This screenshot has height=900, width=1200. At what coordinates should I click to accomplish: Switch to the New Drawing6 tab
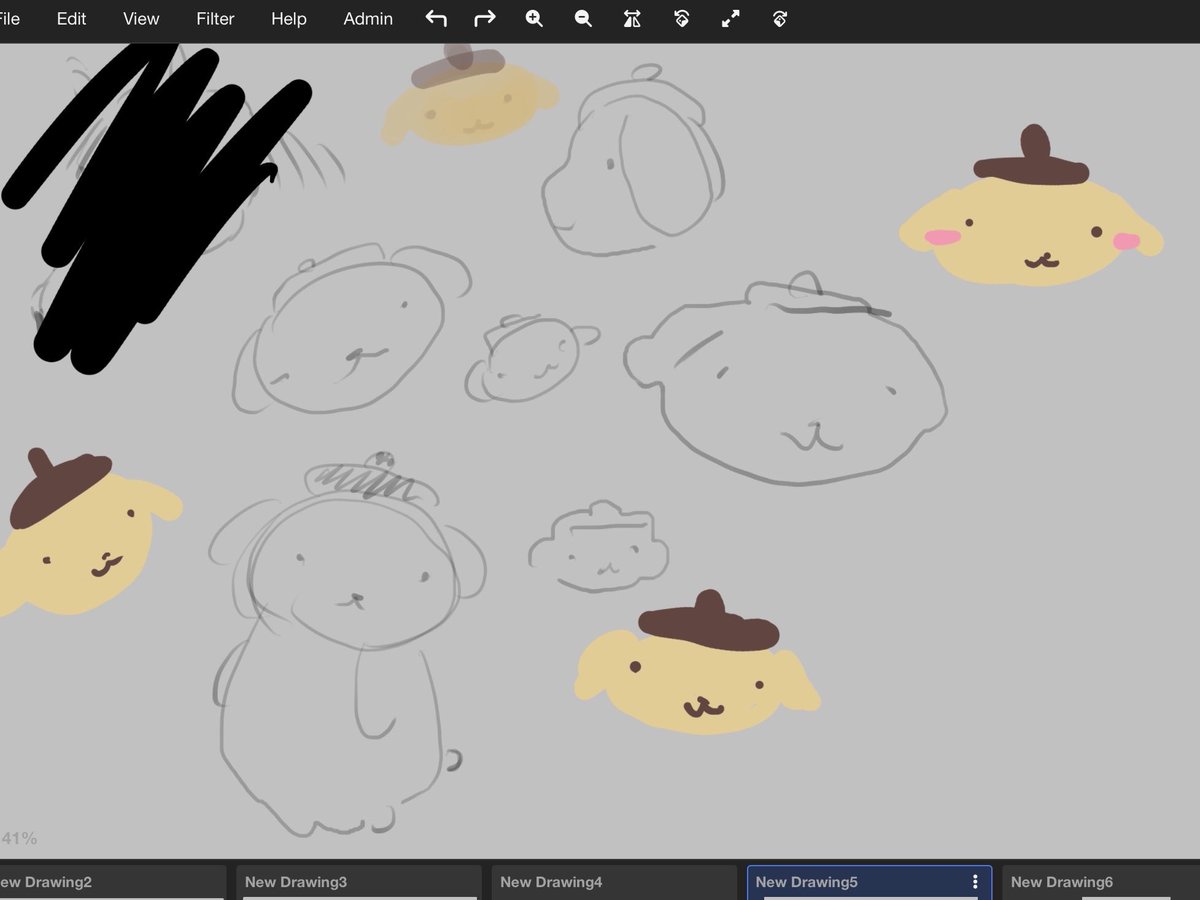1101,882
